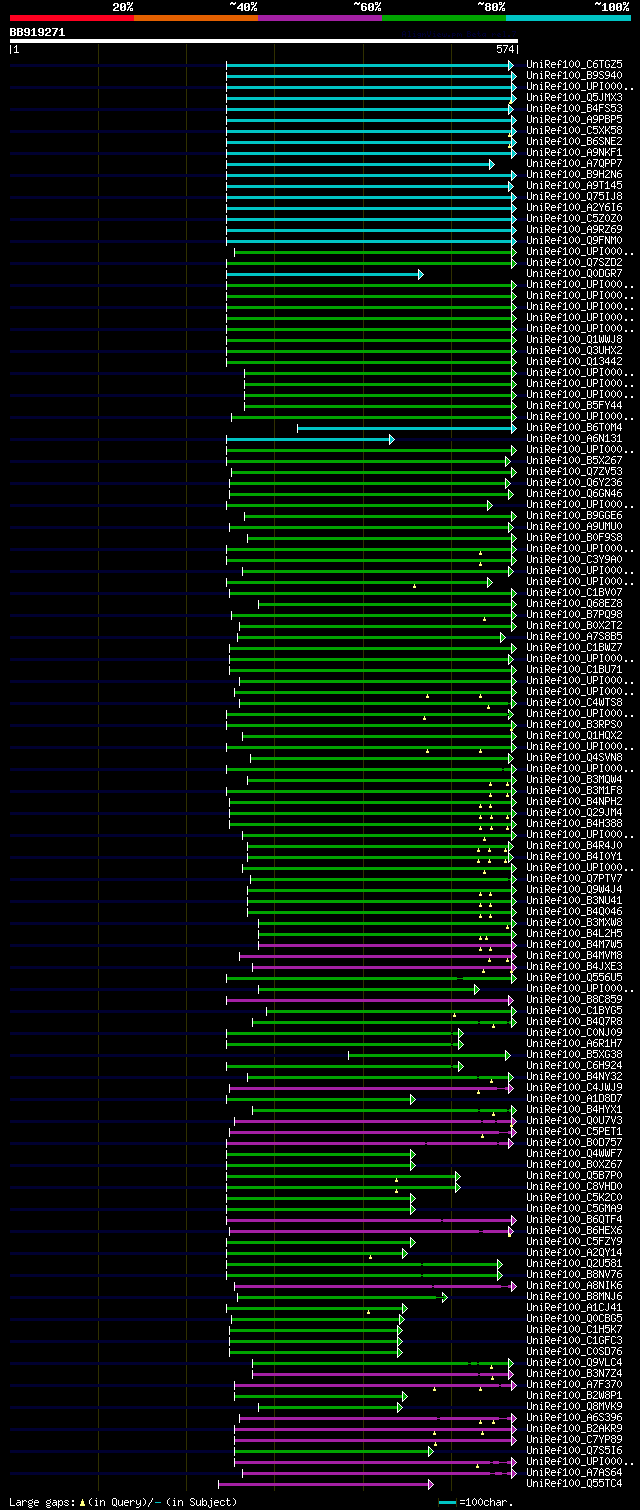Select the UniRef100_B4JXE3 label
Screen dimensions: 640x1510
(x=574, y=966)
